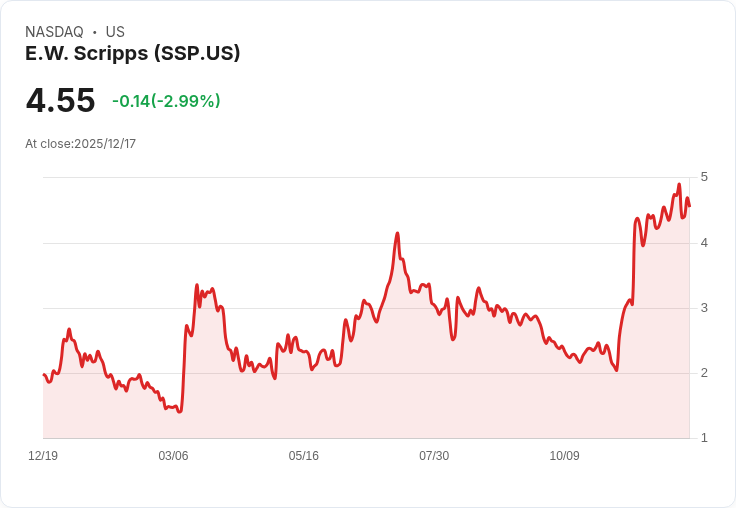The width and height of the screenshot is (736, 508).
Task: Click the At close:2025/12/17 timestamp
Action: point(80,144)
